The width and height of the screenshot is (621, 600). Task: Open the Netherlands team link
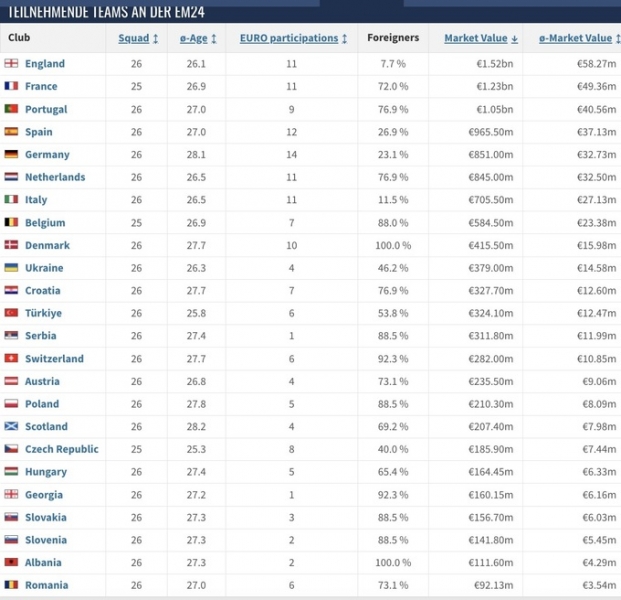tap(55, 177)
